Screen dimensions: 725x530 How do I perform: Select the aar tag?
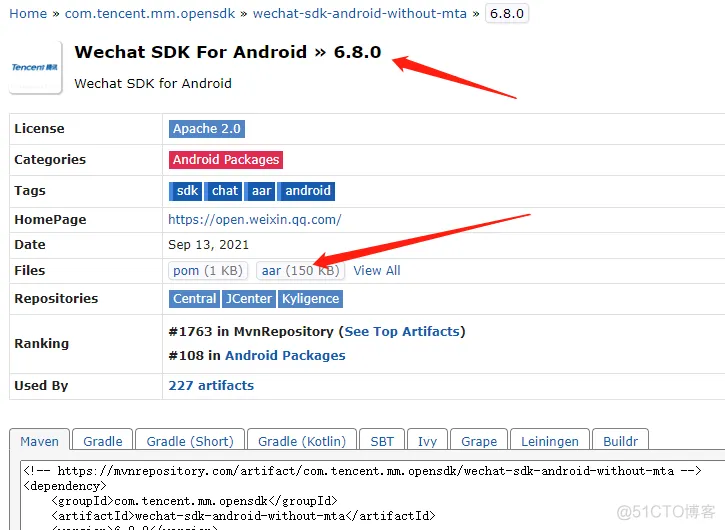(x=260, y=191)
